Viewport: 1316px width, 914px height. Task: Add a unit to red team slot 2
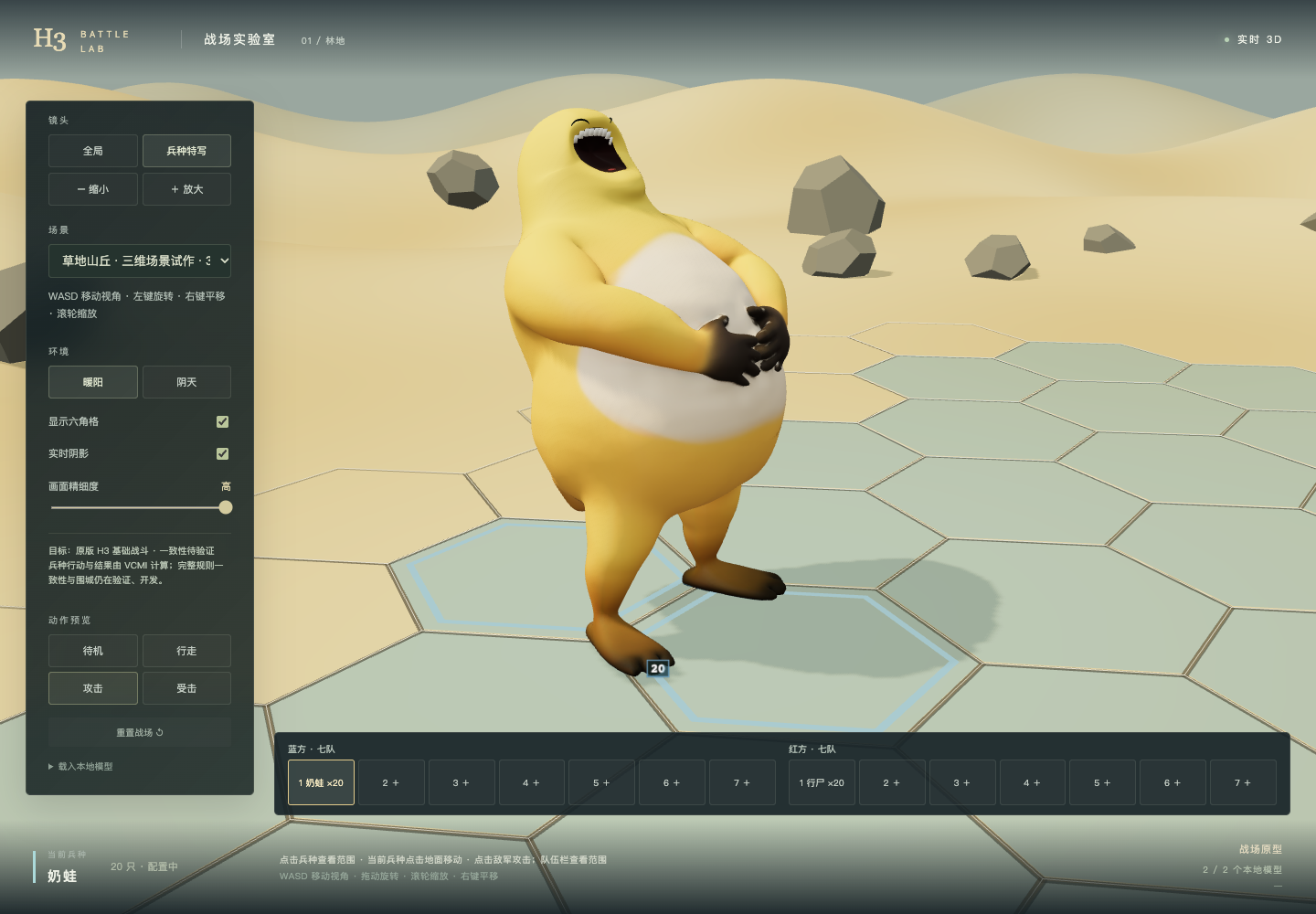(x=892, y=782)
